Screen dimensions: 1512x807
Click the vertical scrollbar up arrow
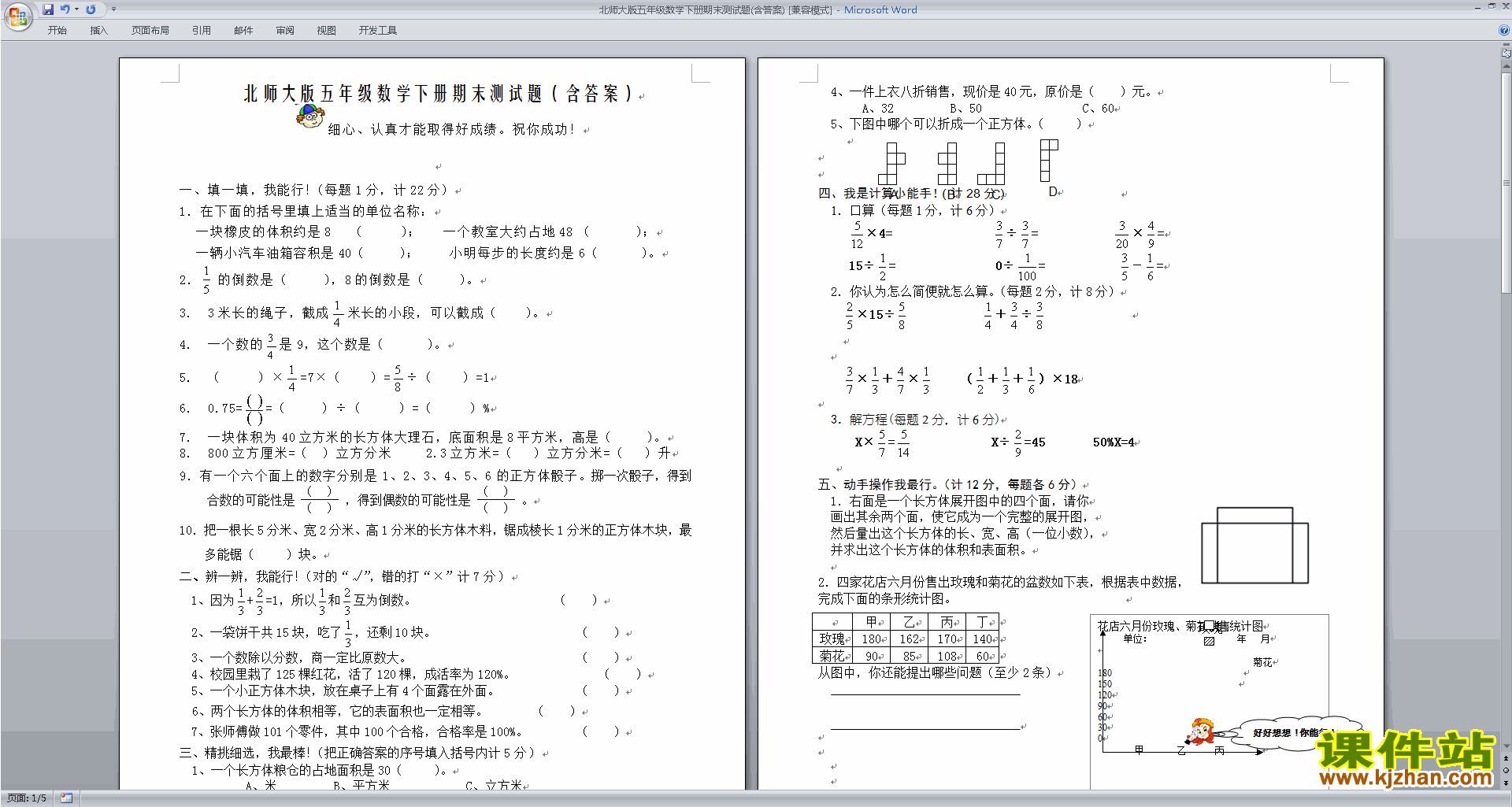1506,65
